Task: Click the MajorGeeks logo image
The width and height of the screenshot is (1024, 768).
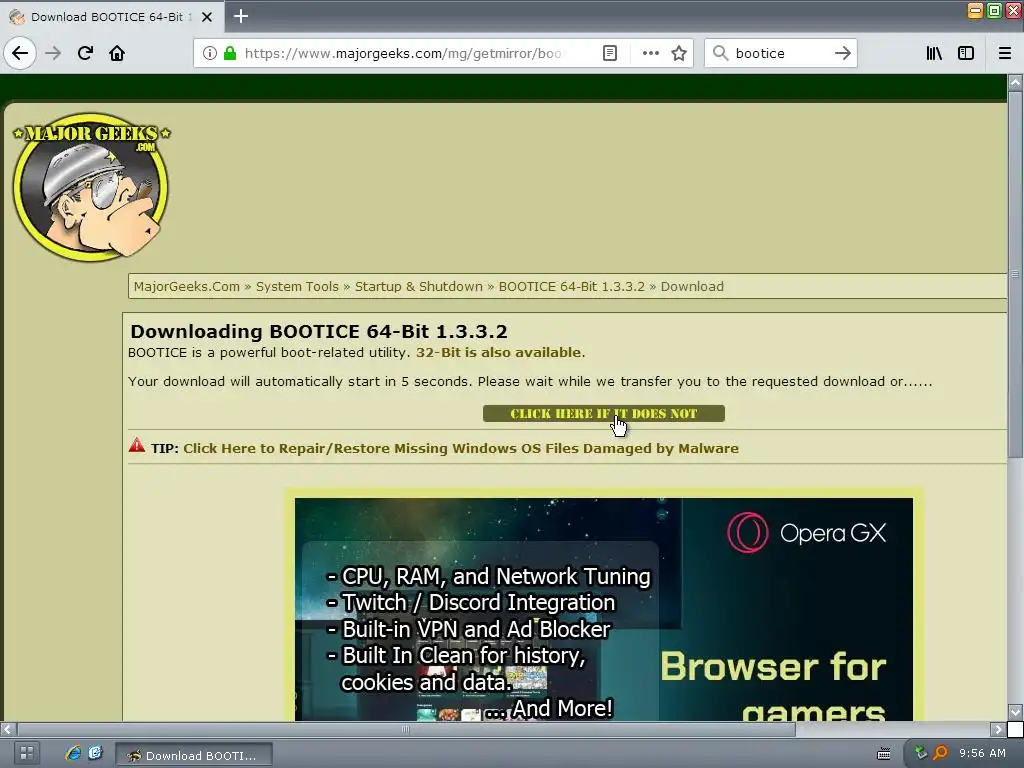Action: click(91, 186)
